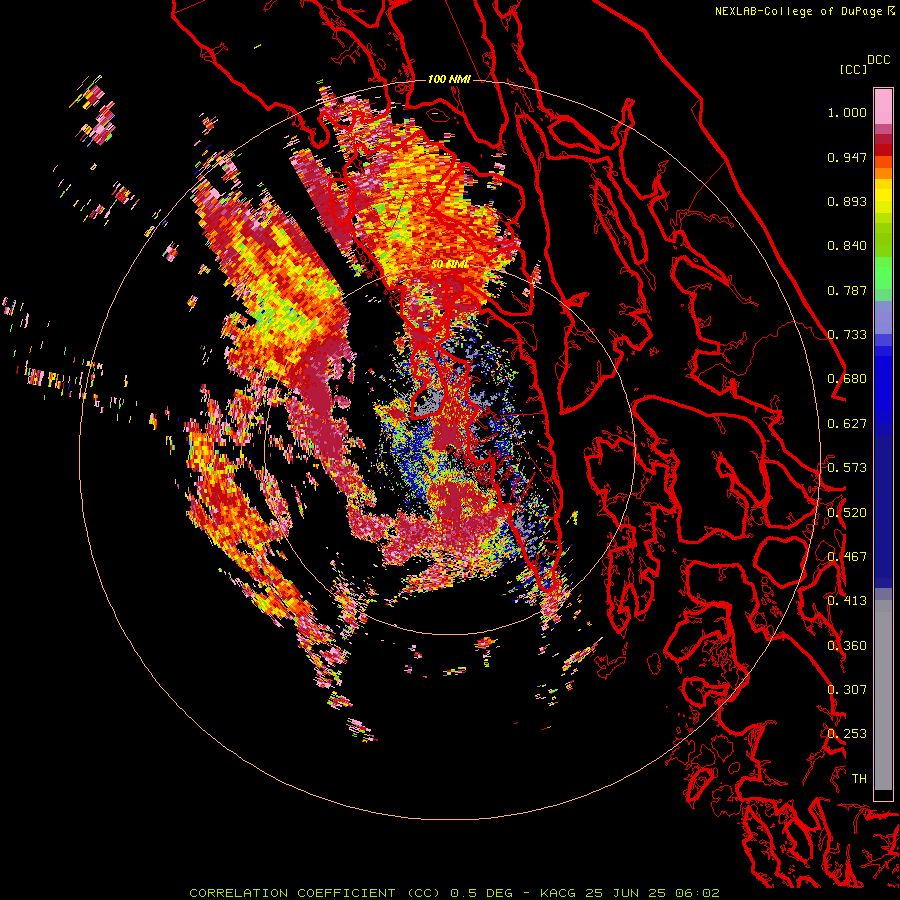Click the KACG station identifier

tap(559, 893)
